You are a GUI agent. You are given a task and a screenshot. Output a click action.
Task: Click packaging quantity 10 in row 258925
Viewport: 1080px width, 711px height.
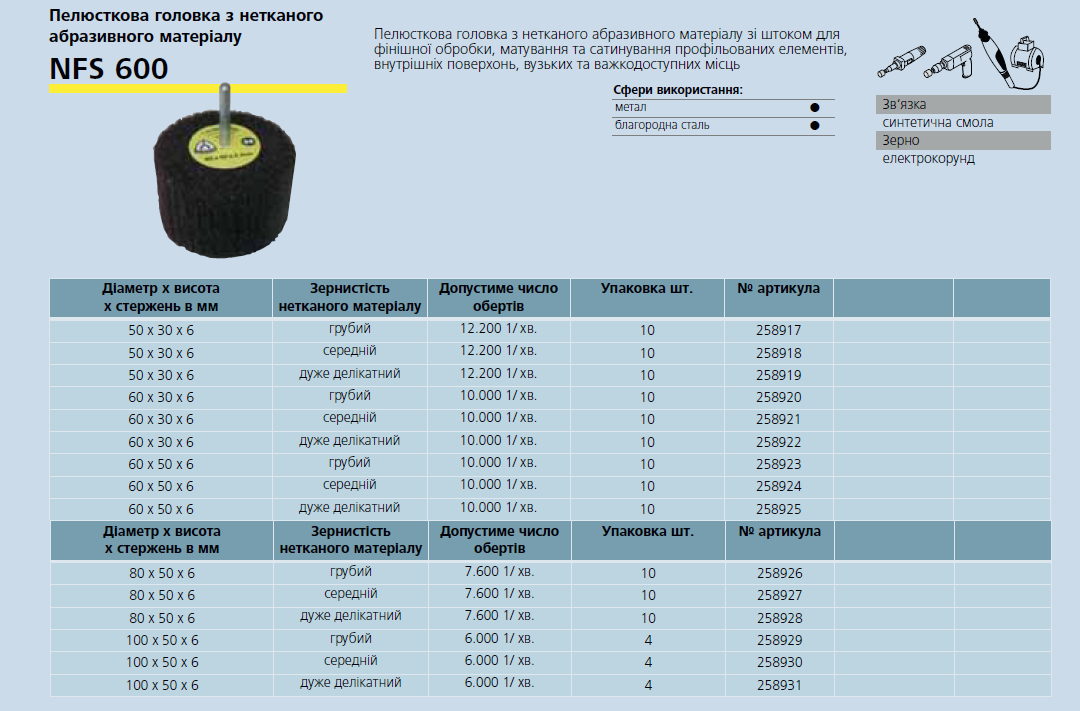click(x=647, y=509)
